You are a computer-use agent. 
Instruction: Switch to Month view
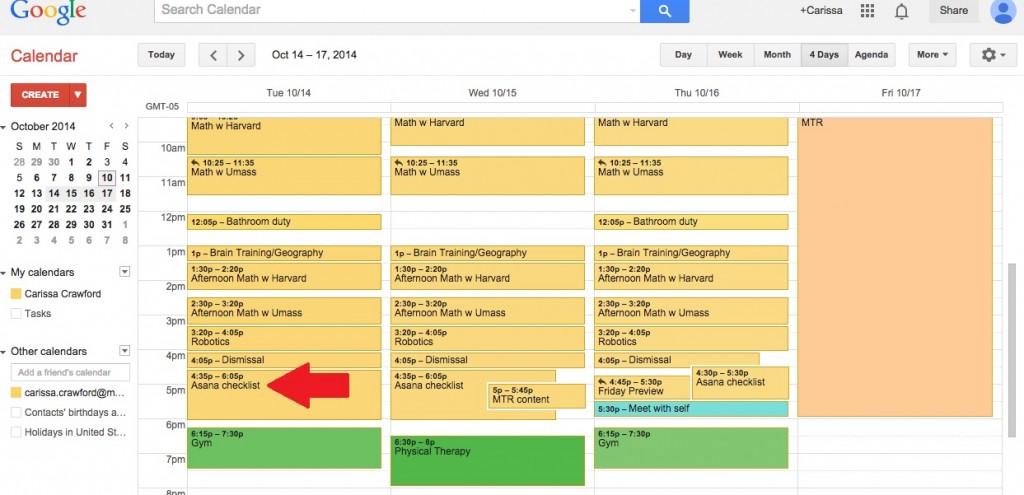click(777, 55)
